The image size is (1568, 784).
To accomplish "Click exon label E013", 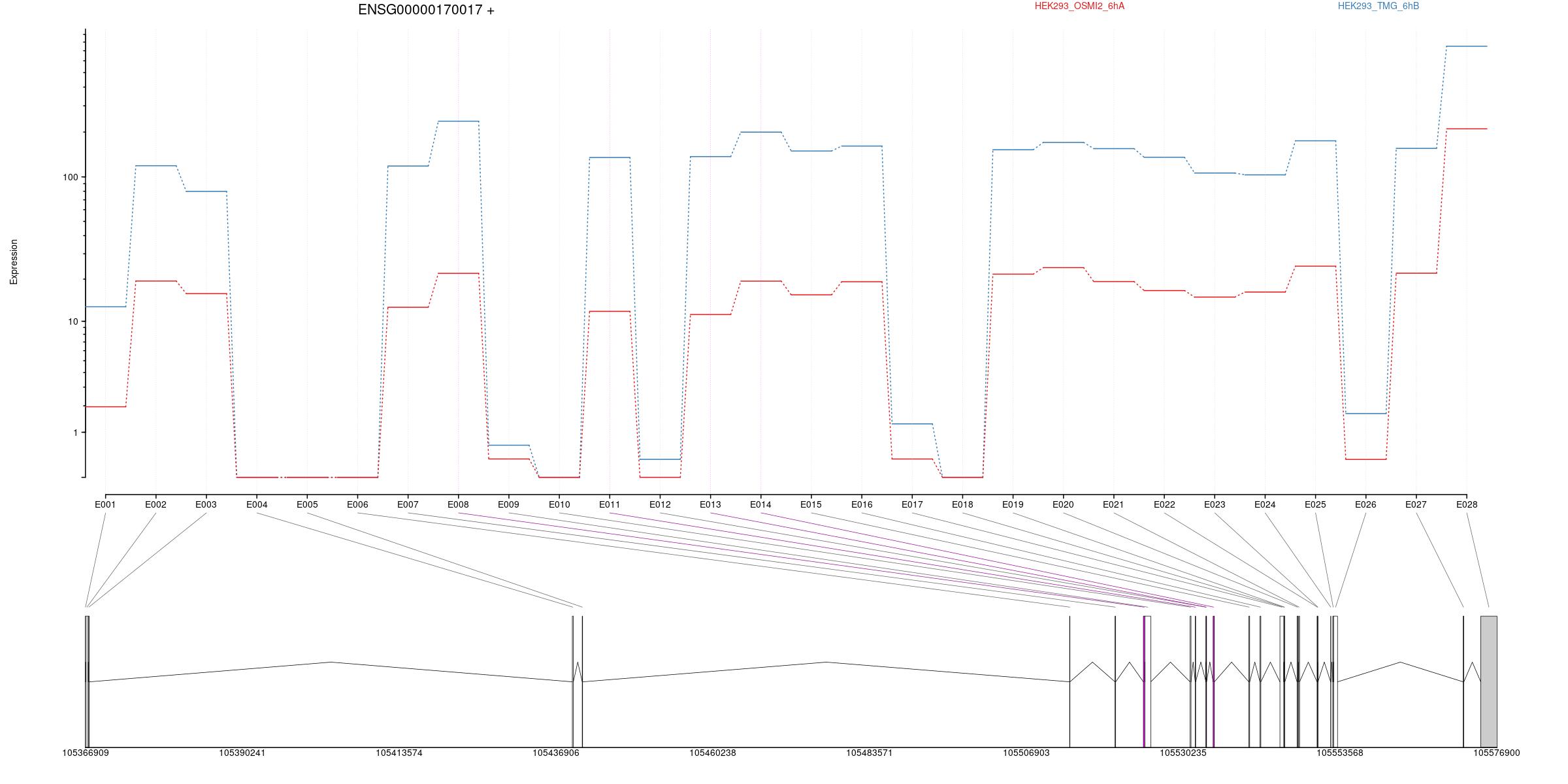I will pyautogui.click(x=710, y=504).
